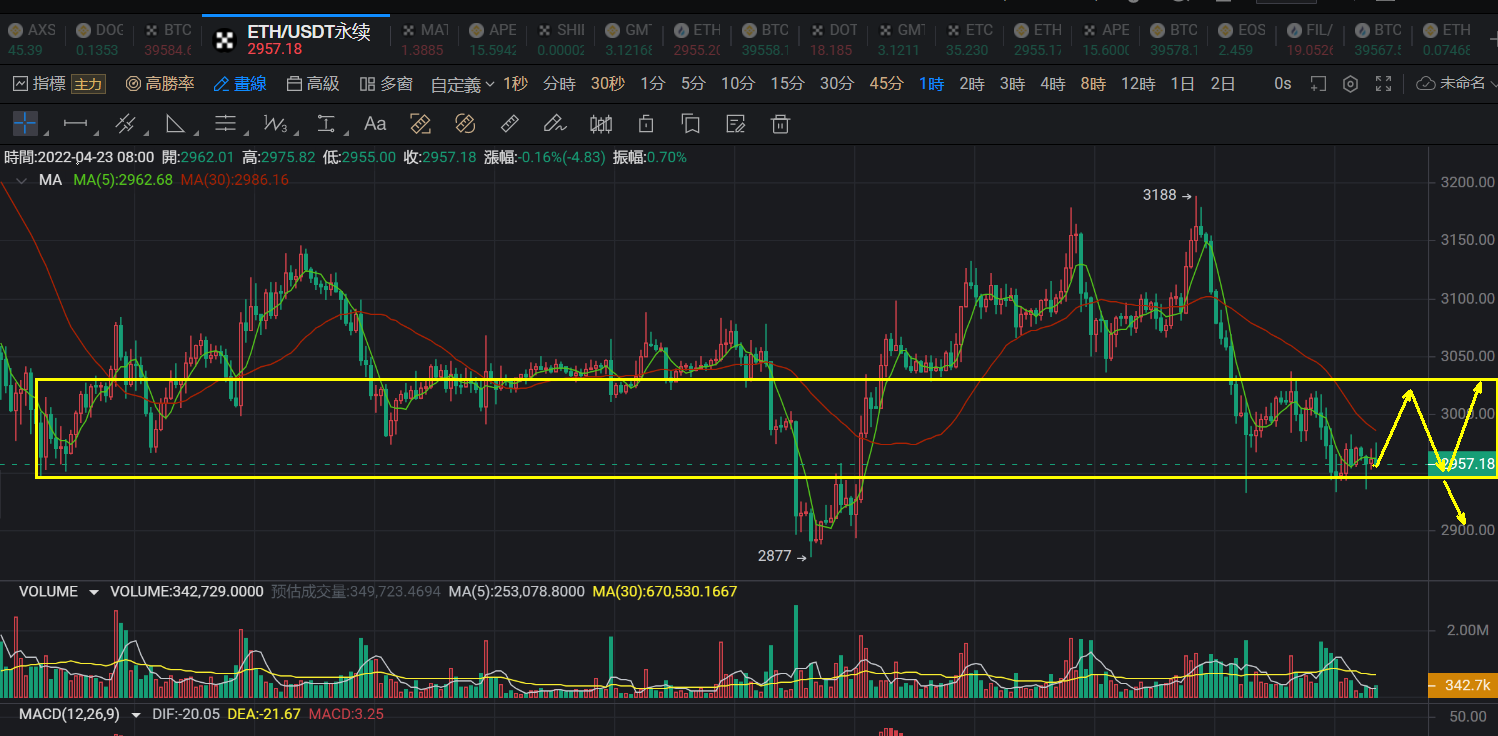Open the 指標 indicators panel
This screenshot has width=1498, height=736.
point(40,84)
